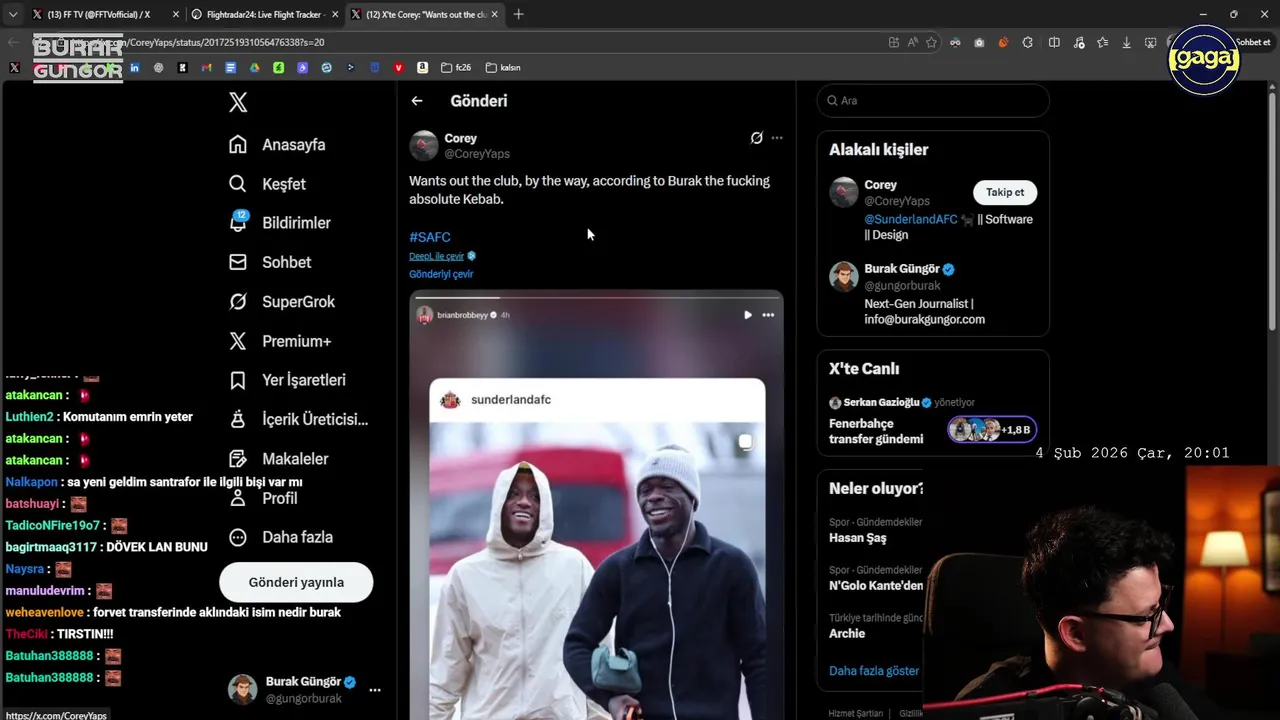Open account menu next to Burak Güngör
Screen dimensions: 1280x720
click(x=375, y=690)
